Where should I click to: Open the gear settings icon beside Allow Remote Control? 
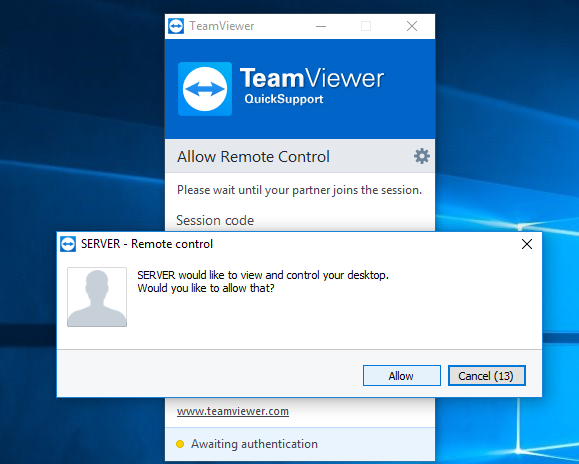(421, 156)
